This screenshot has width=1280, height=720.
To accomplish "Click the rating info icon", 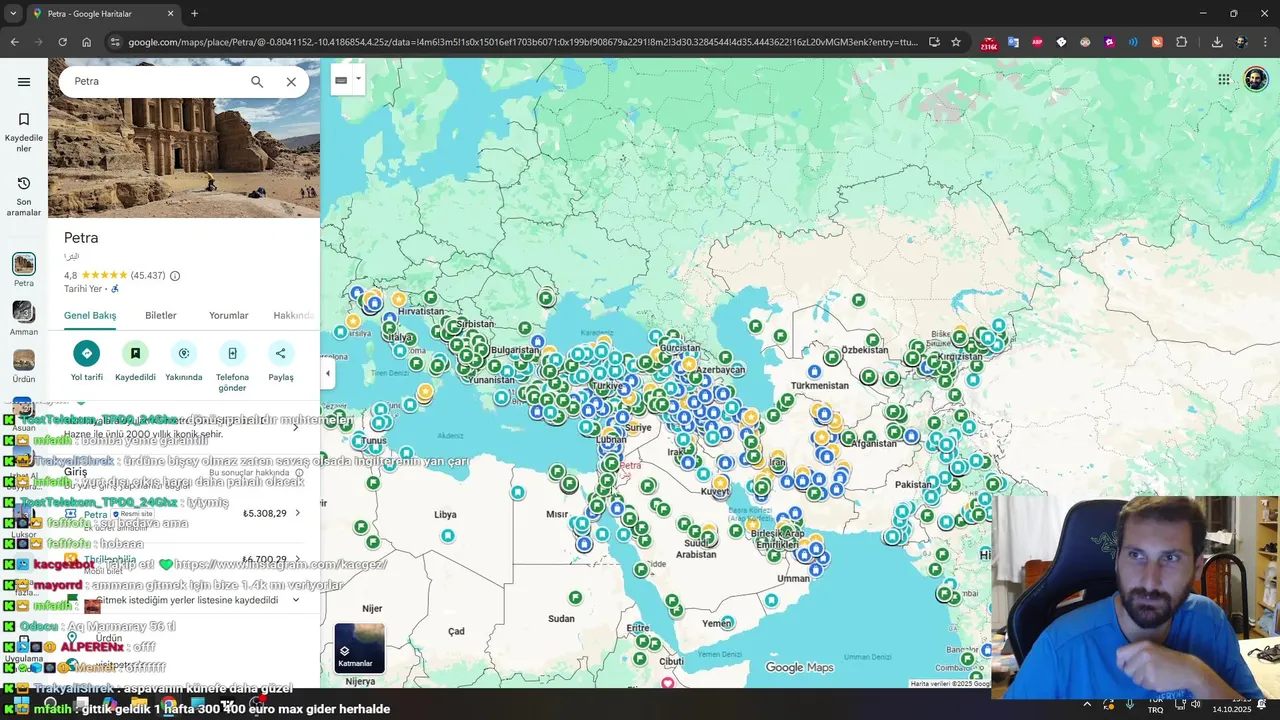I will pos(175,276).
